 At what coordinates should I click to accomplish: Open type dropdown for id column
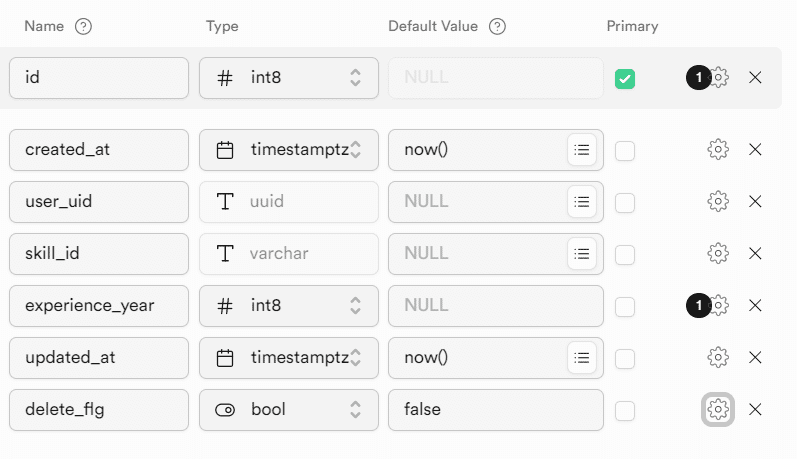(289, 77)
